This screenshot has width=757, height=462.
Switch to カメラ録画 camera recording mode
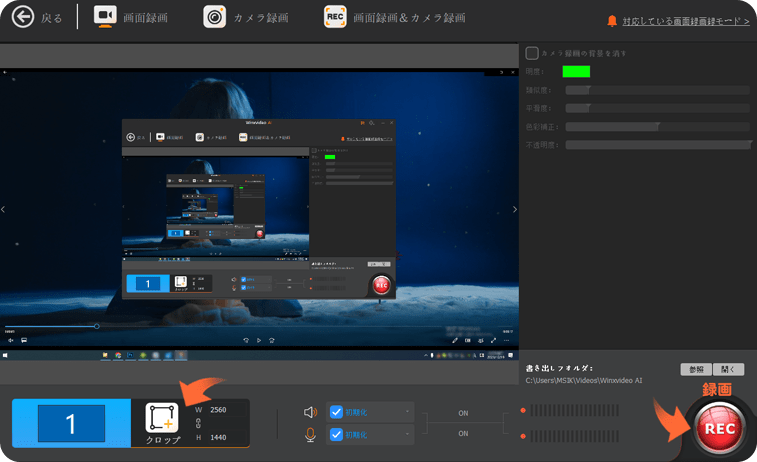[x=245, y=18]
